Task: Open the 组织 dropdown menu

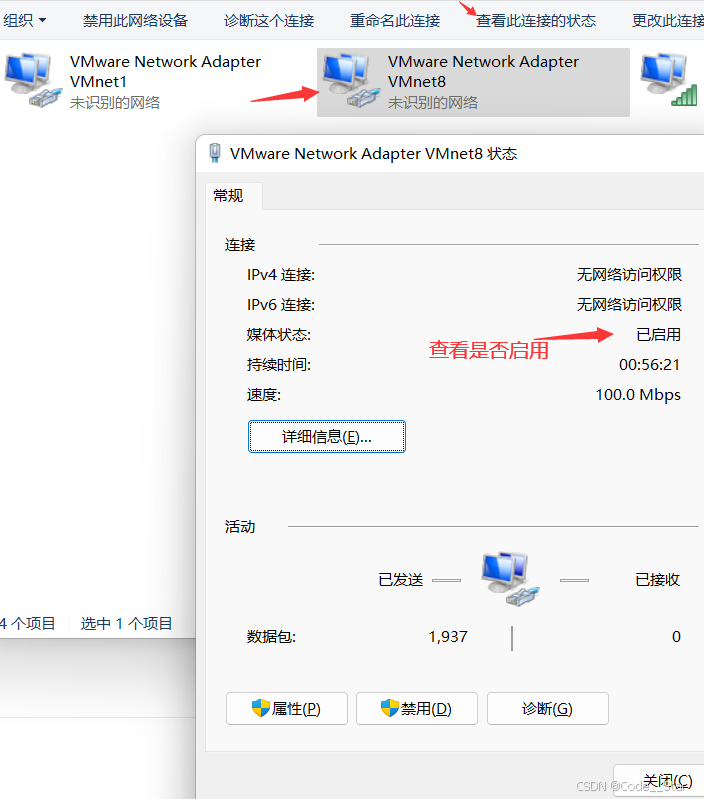Action: (x=24, y=20)
